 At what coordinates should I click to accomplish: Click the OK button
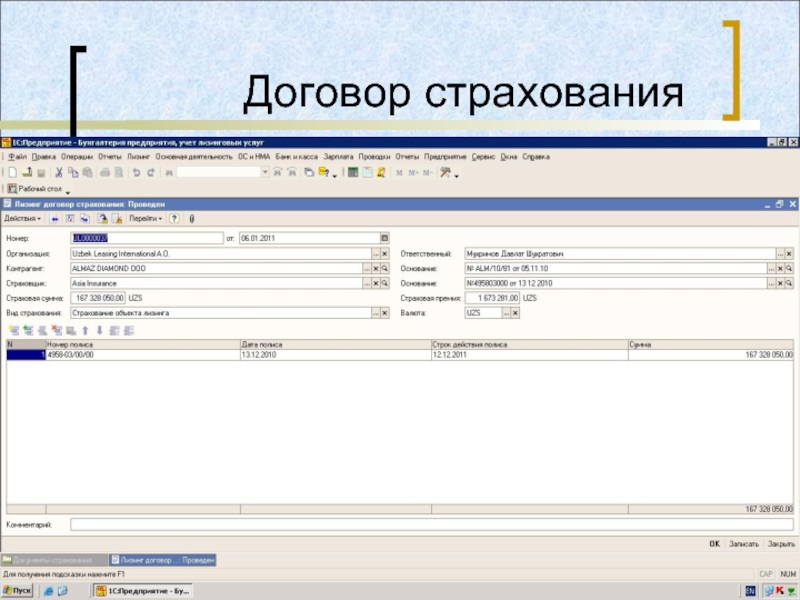[714, 544]
